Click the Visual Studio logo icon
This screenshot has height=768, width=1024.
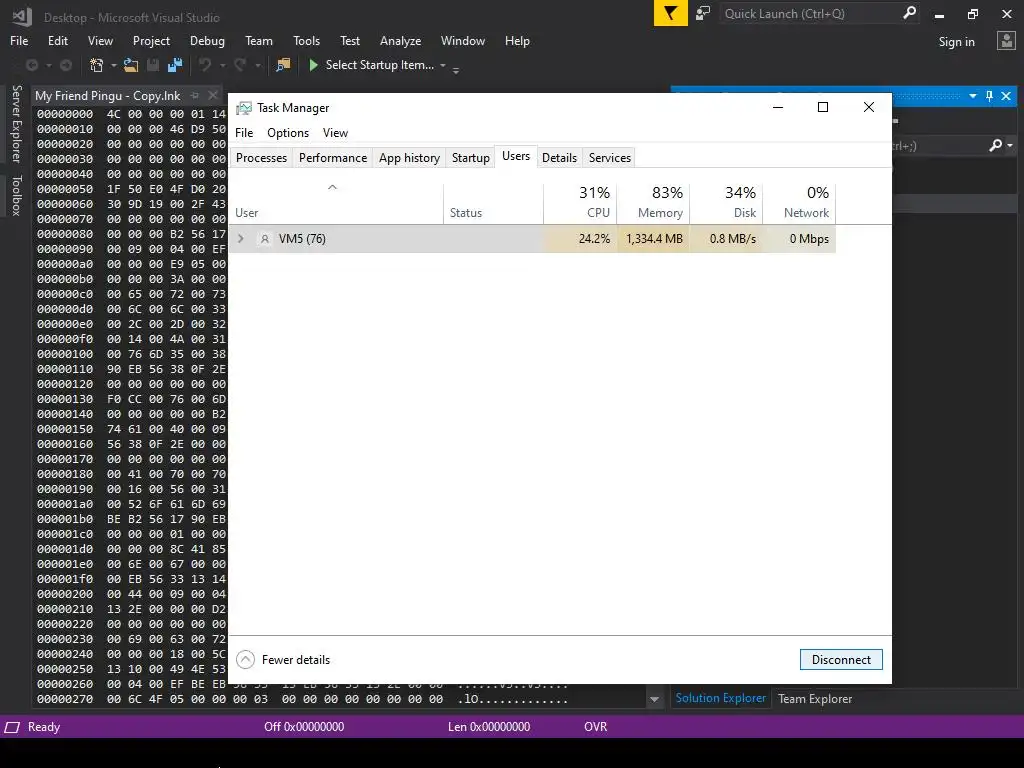pyautogui.click(x=22, y=17)
